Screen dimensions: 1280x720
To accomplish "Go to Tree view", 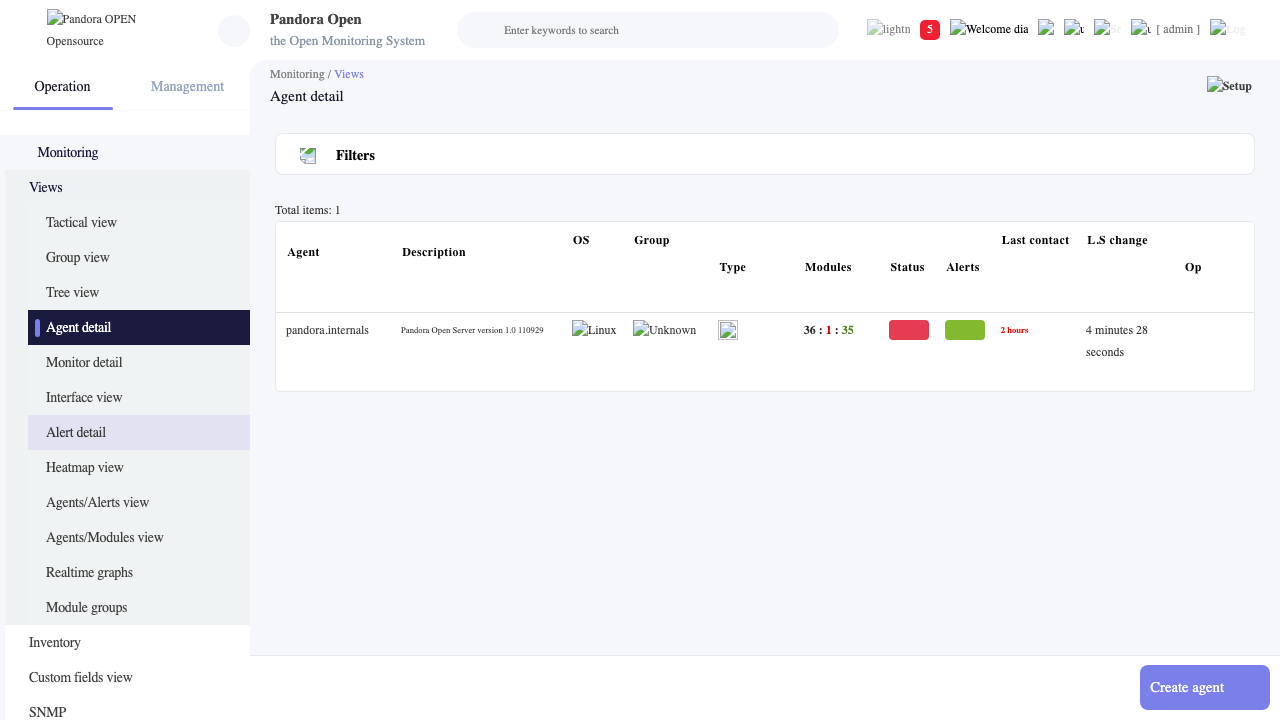I will (x=139, y=292).
